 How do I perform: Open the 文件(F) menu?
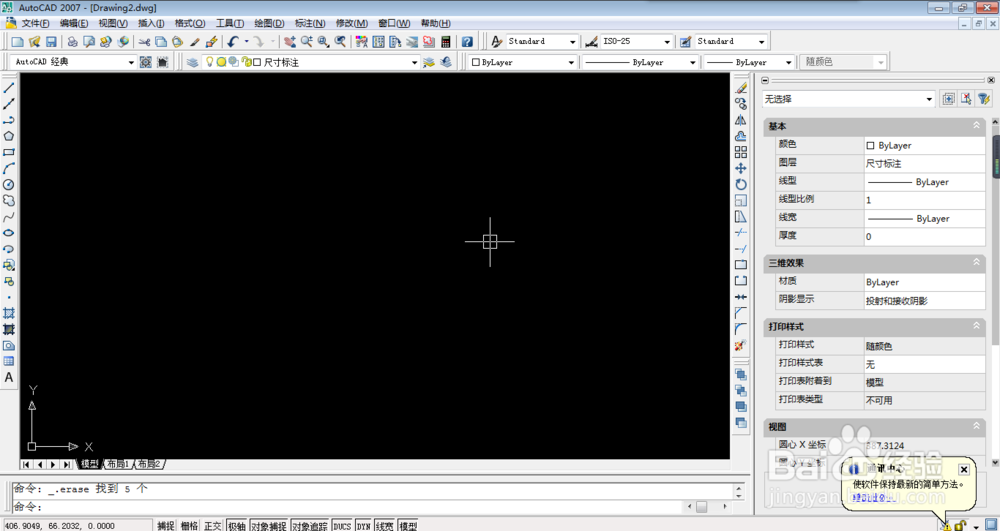35,23
